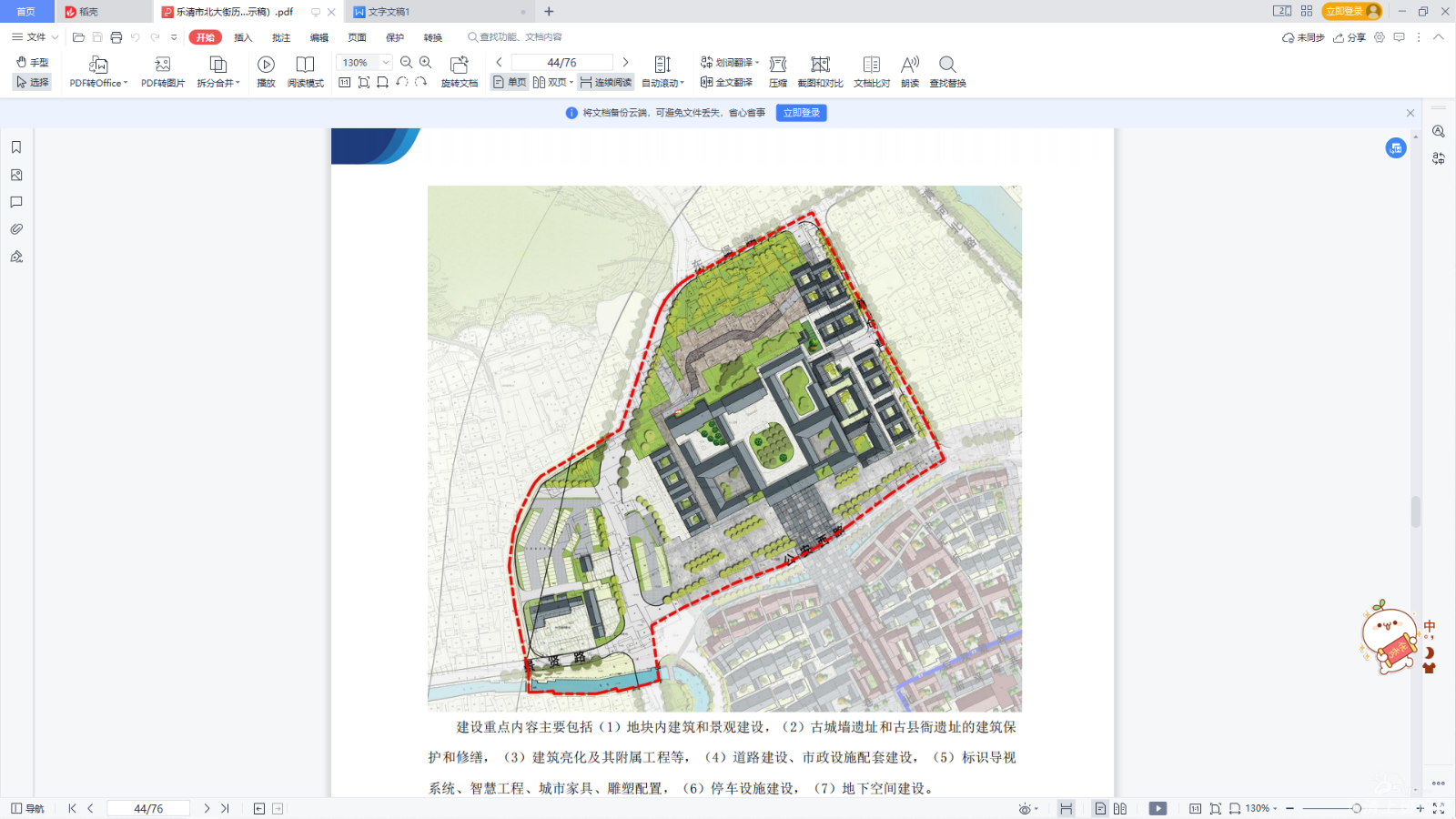Open 旋转文档 rotate document tool
Image resolution: width=1456 pixels, height=819 pixels.
(x=459, y=65)
